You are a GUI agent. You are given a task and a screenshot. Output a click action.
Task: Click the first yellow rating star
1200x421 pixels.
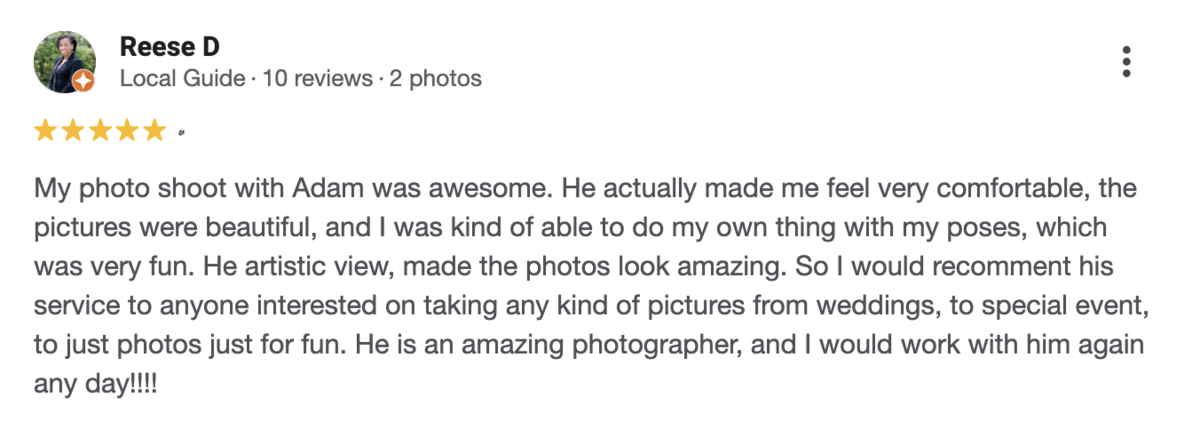tap(46, 130)
